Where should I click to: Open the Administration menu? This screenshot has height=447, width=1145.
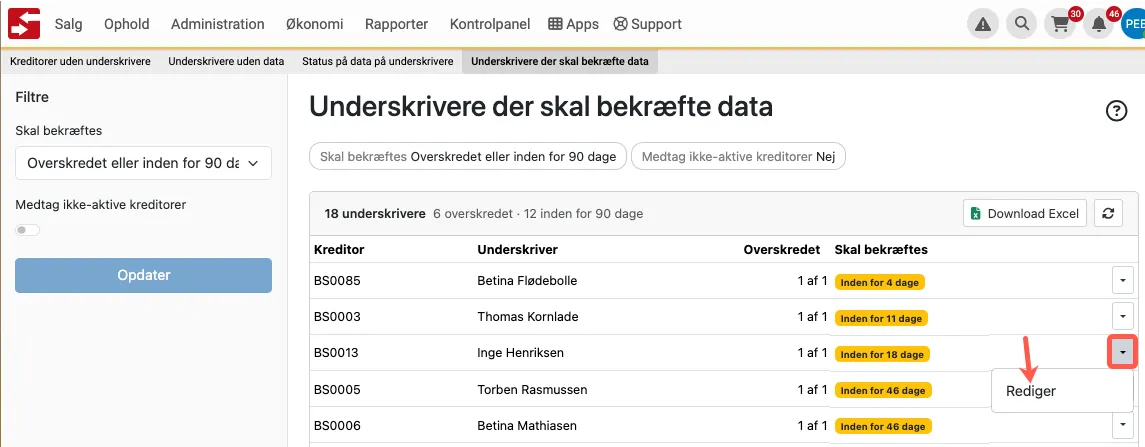pos(218,24)
